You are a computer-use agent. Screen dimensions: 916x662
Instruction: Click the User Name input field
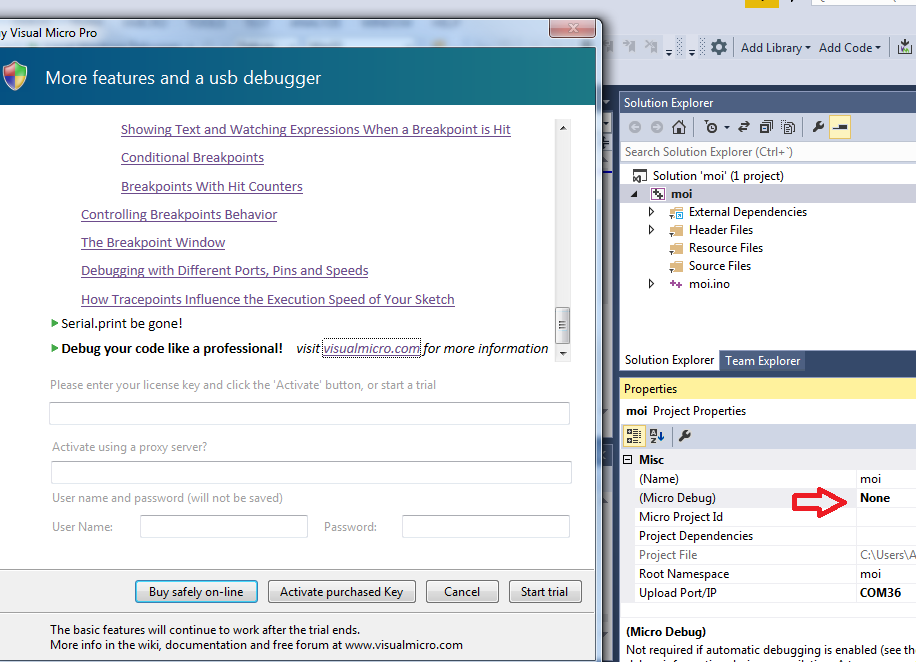click(224, 526)
